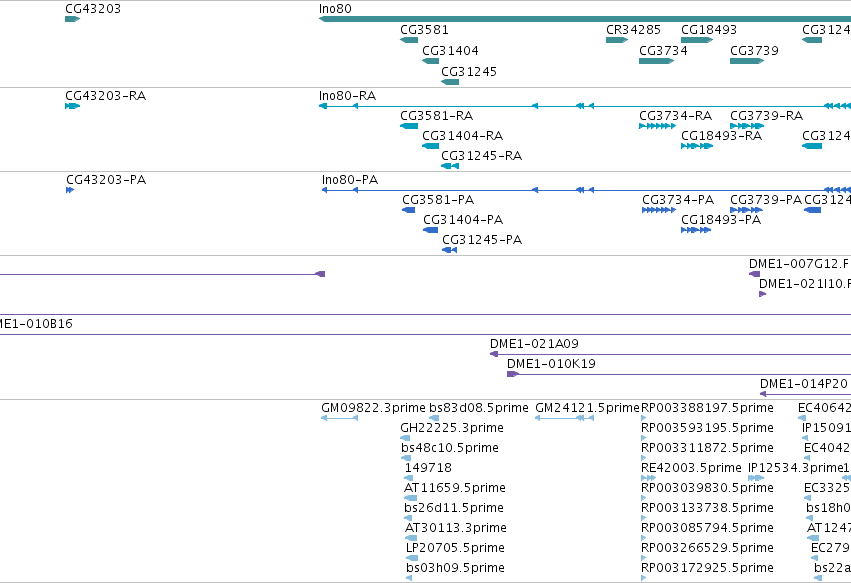Select the RP003266529.5prime EST label
The width and height of the screenshot is (851, 583).
point(708,548)
